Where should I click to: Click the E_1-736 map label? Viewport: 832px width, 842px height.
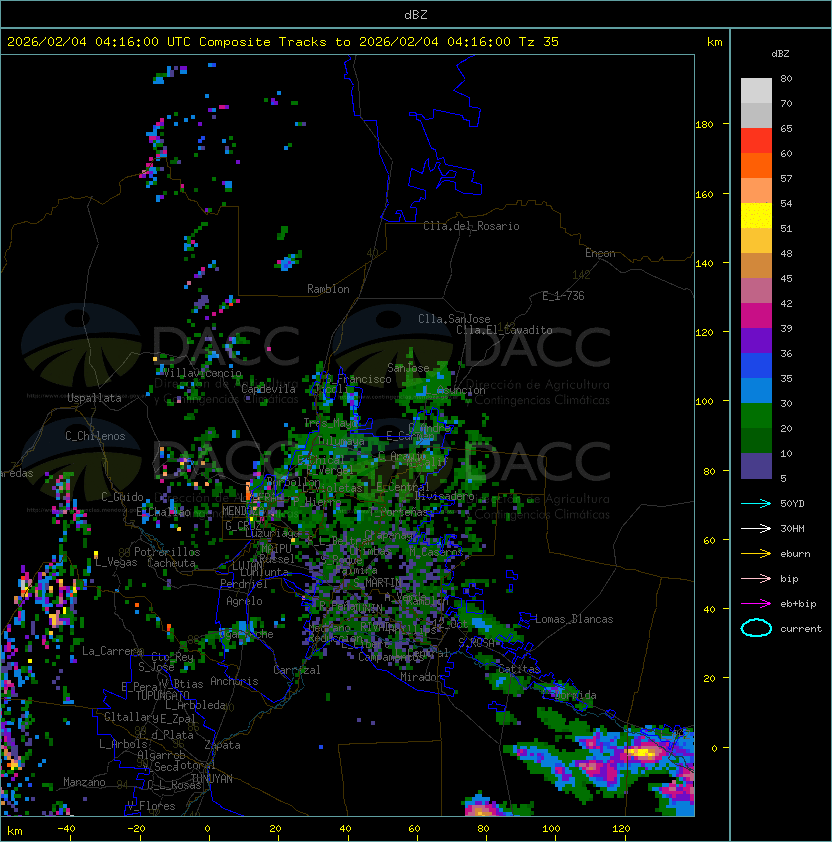[x=563, y=296]
